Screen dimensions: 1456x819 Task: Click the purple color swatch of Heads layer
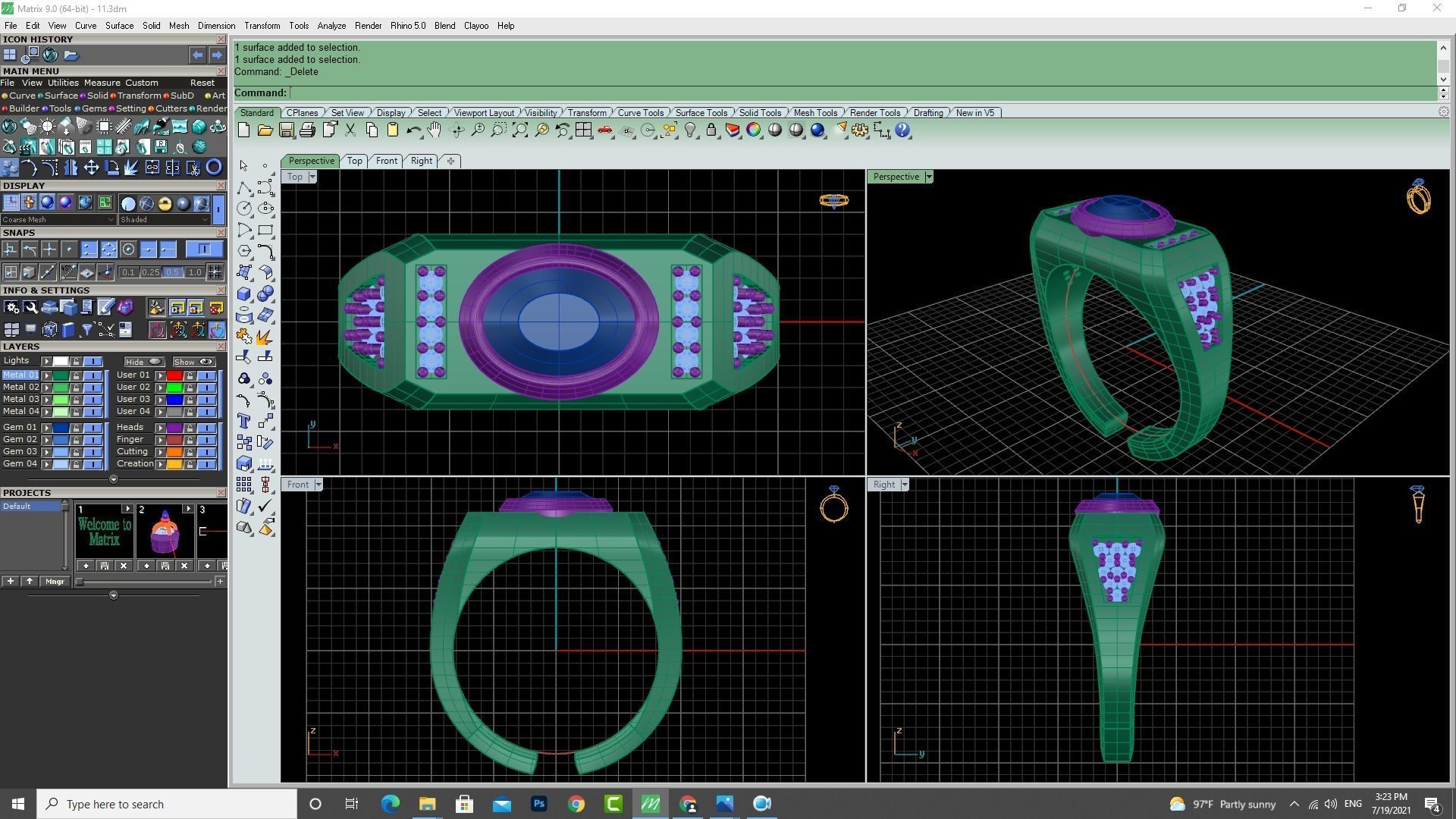tap(174, 428)
